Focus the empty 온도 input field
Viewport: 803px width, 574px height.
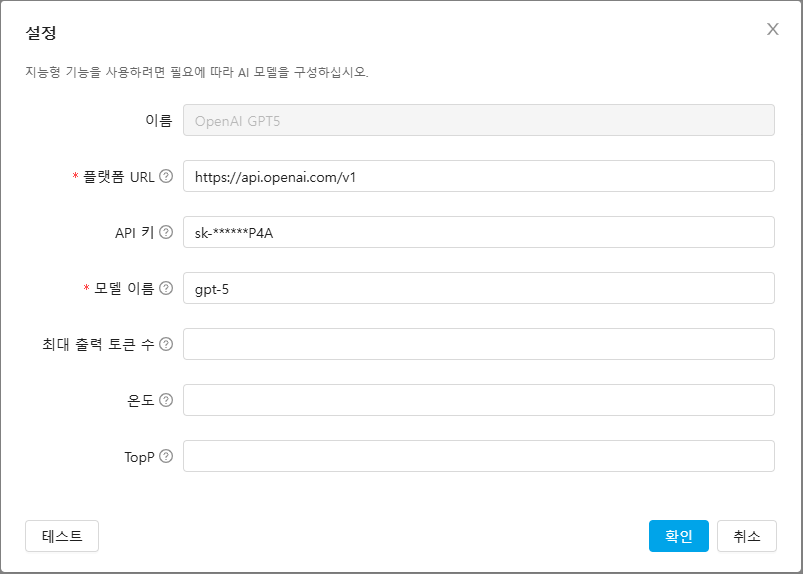coord(479,400)
